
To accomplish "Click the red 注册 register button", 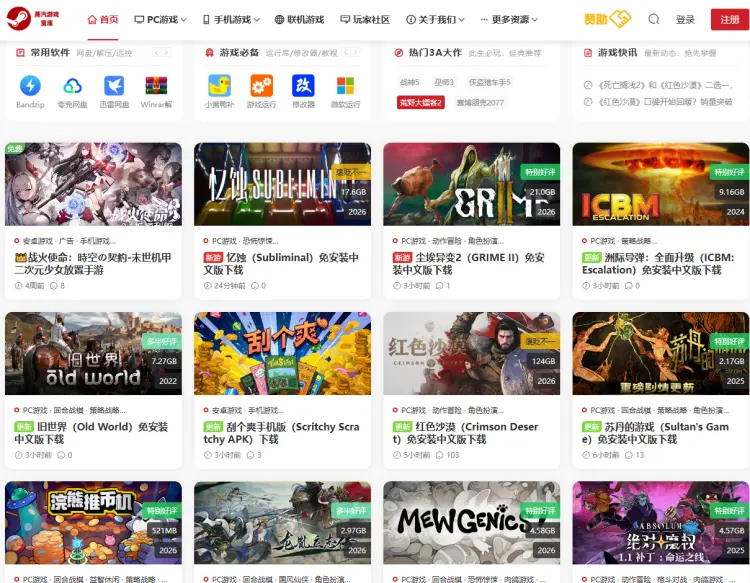I will [x=729, y=20].
